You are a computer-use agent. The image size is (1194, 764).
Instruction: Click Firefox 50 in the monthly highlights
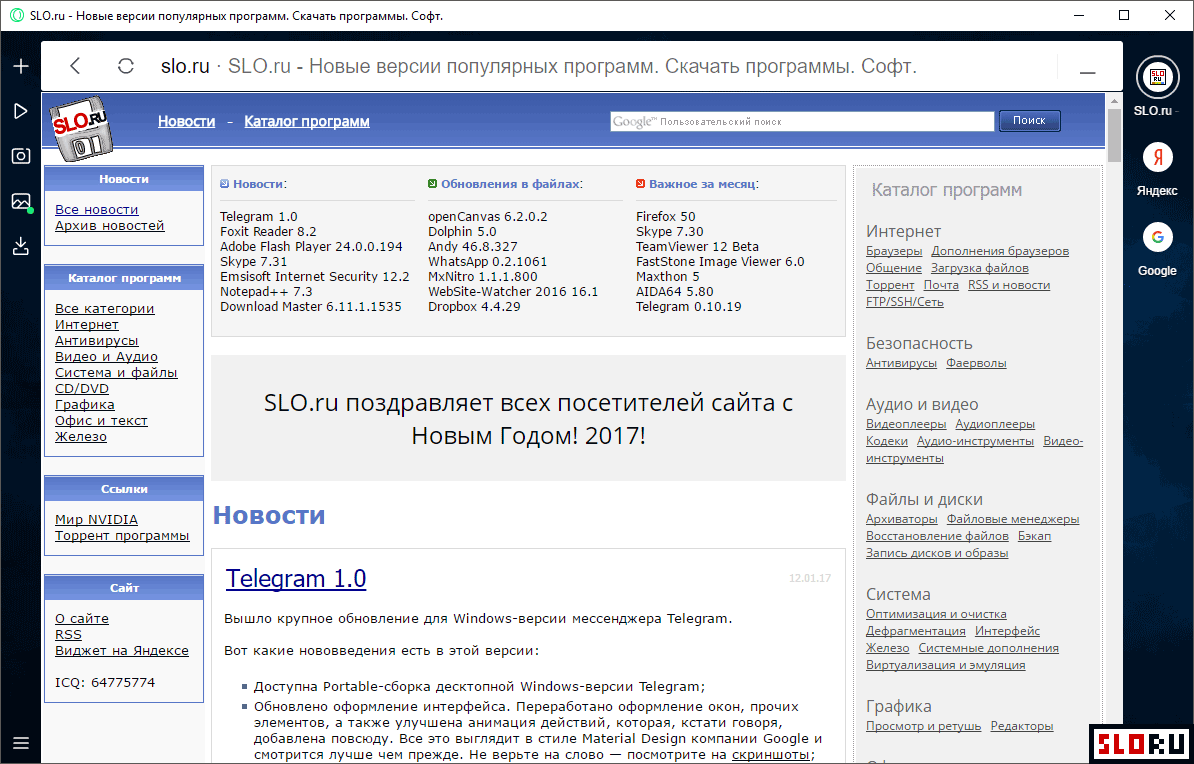[x=666, y=216]
